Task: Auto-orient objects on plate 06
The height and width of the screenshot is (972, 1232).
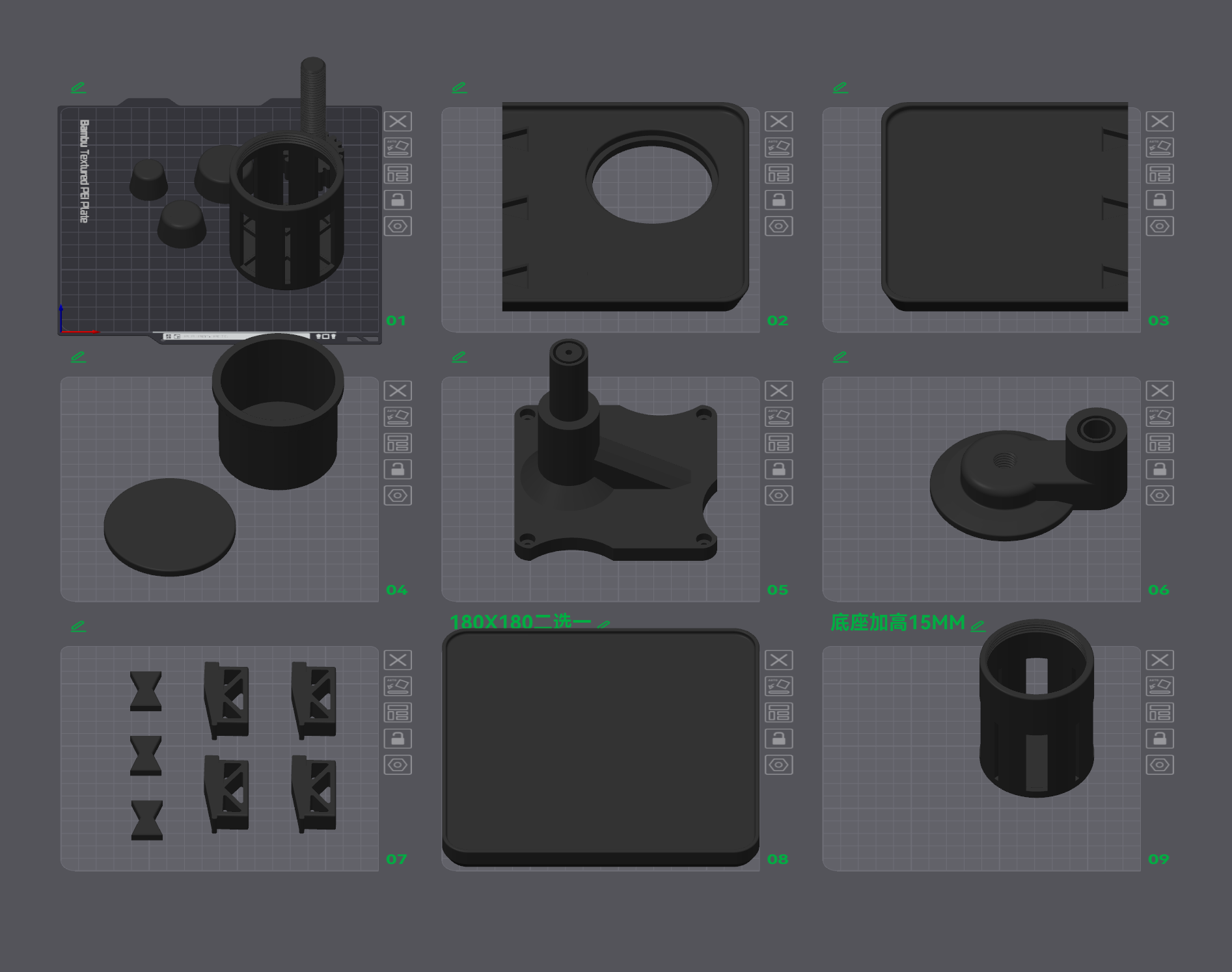Action: tap(1160, 417)
